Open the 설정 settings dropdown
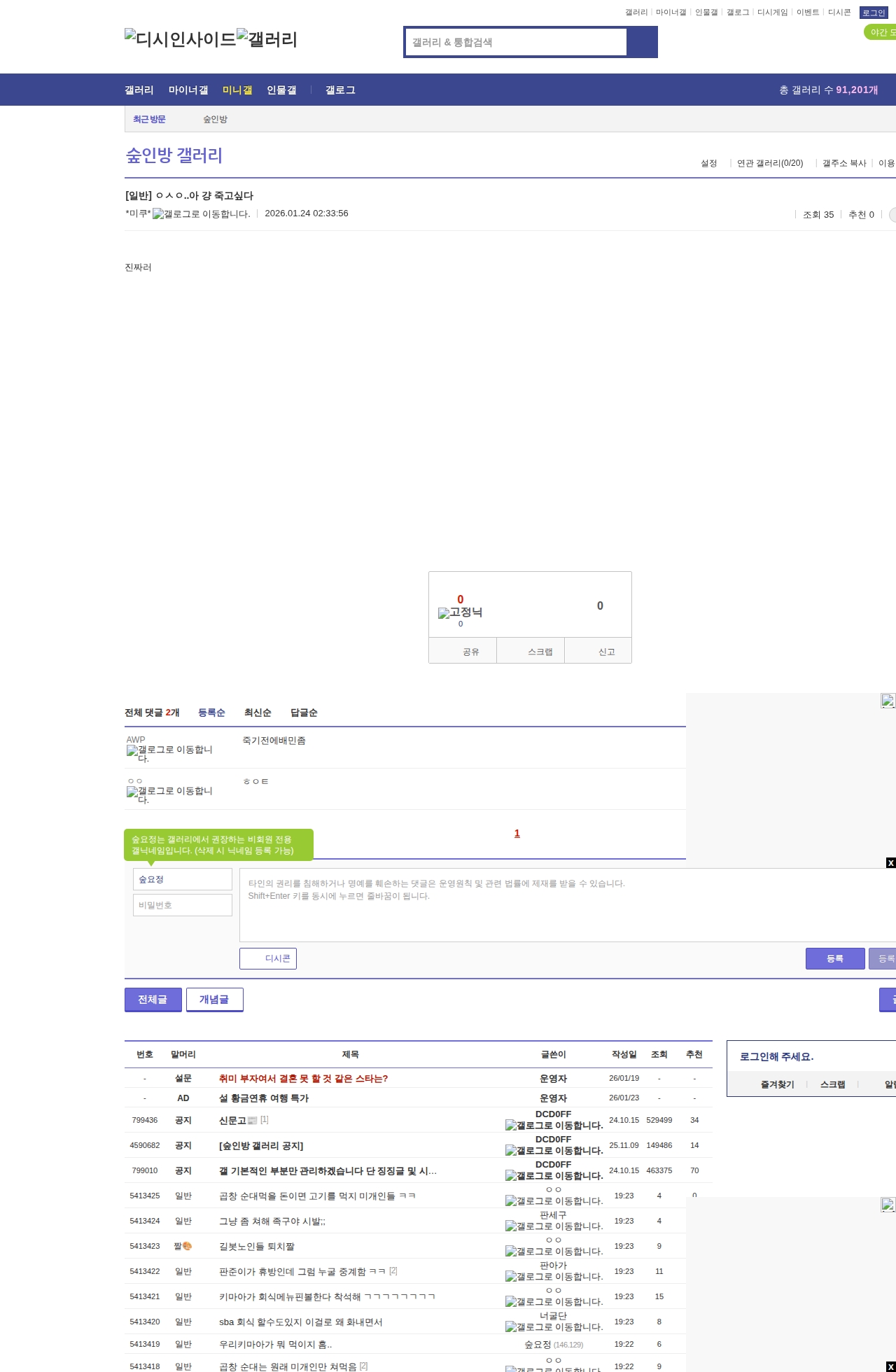 tap(709, 163)
